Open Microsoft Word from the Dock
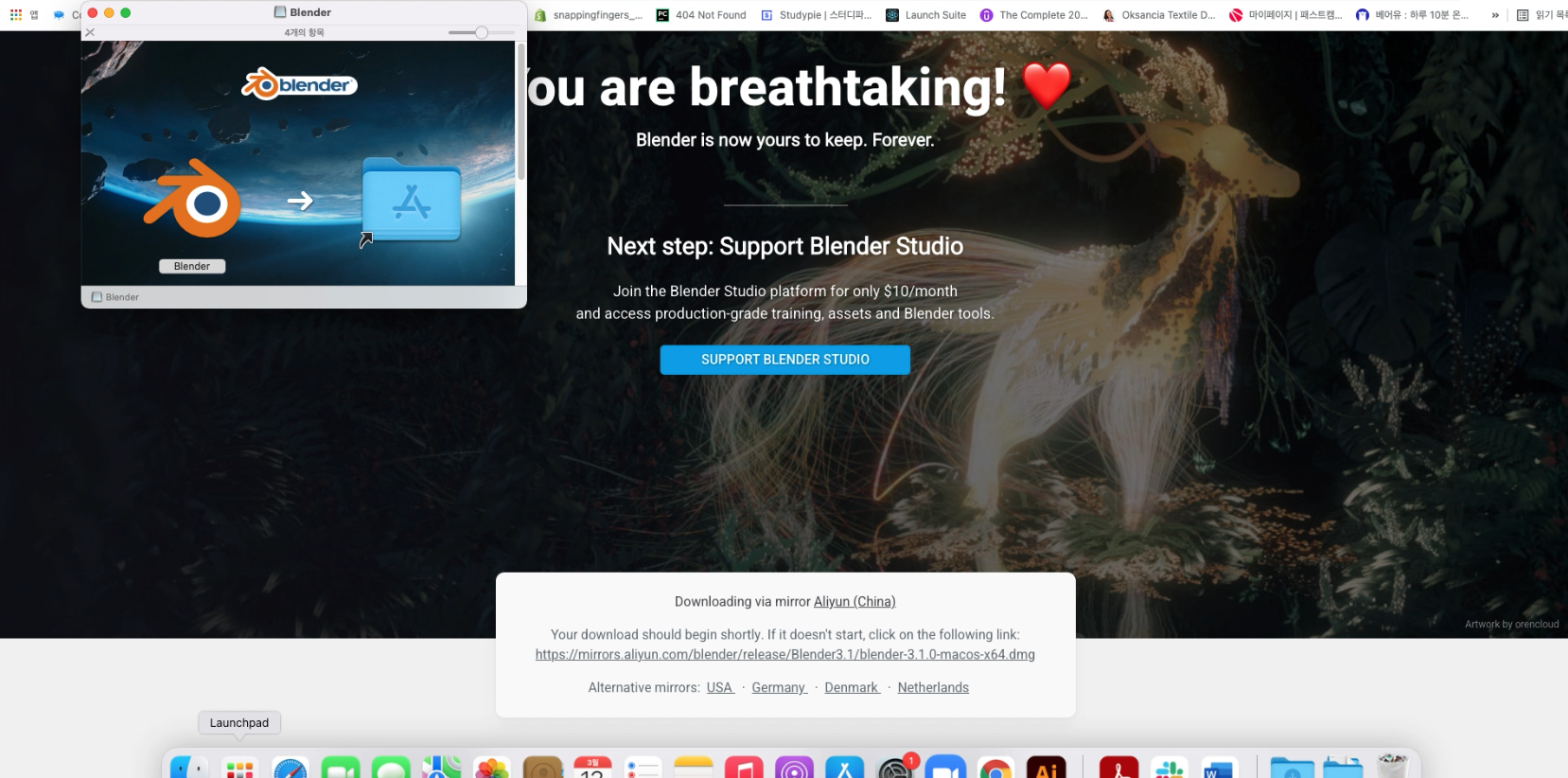 point(1220,767)
